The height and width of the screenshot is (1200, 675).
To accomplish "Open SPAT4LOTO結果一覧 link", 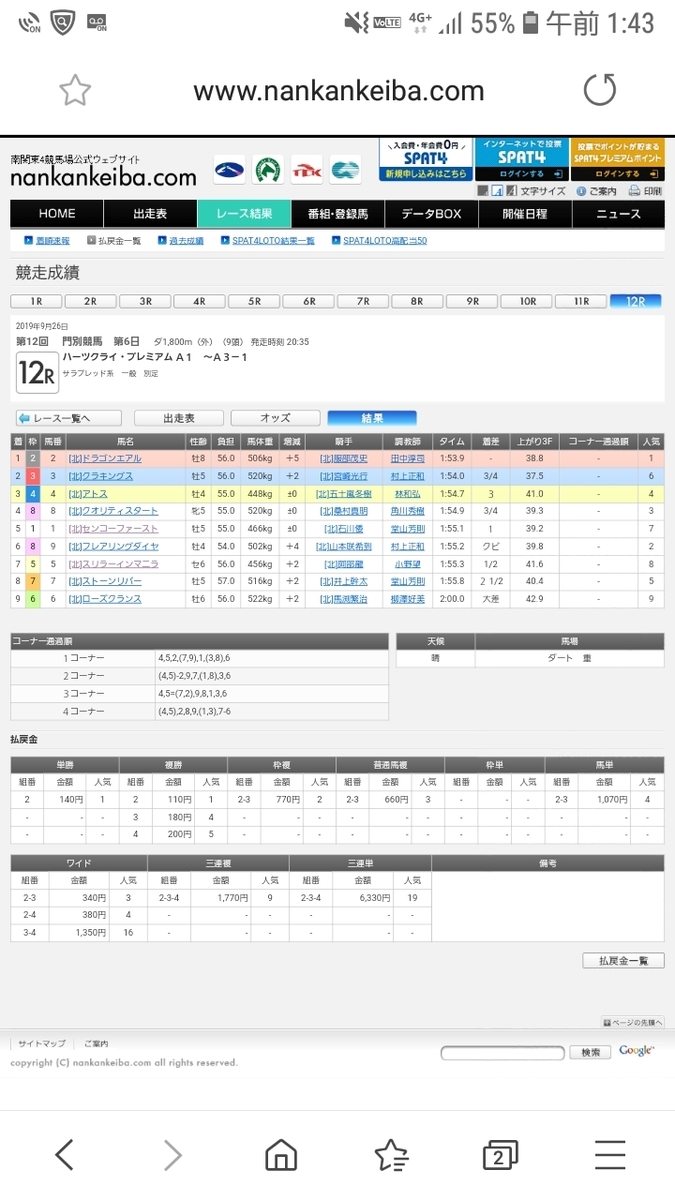I will (x=273, y=241).
